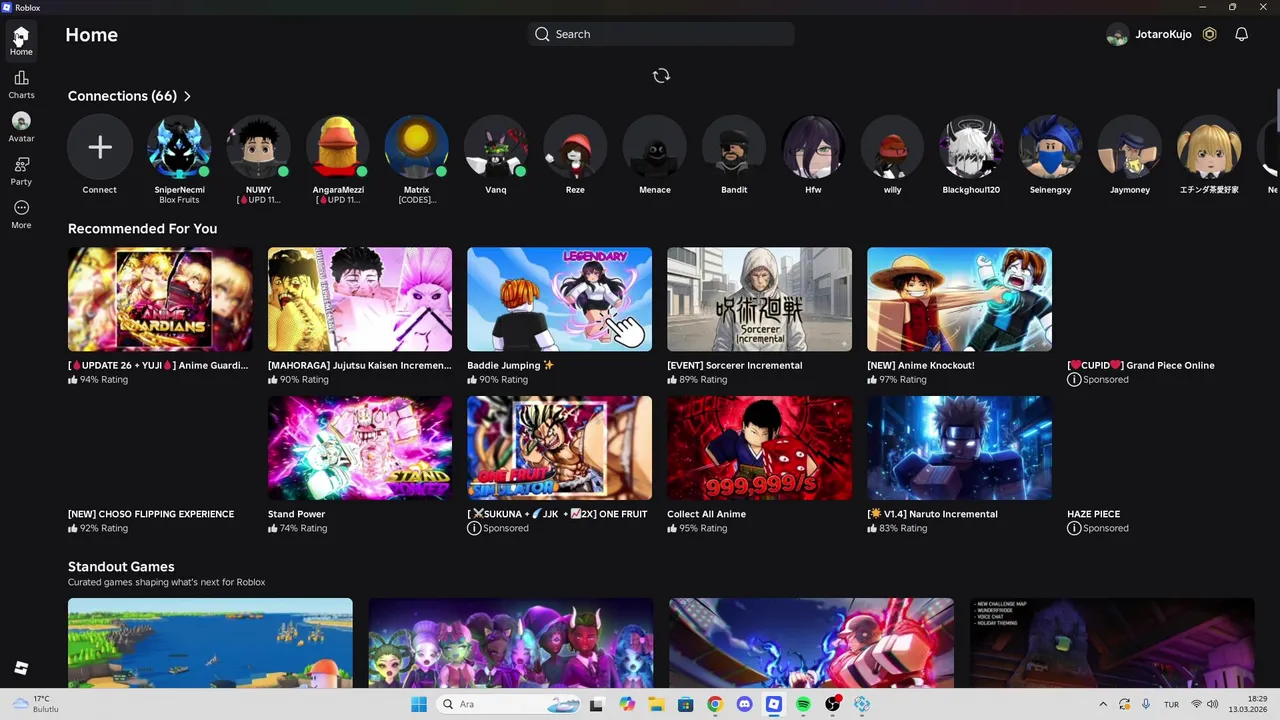Open the fourth Standout Games challenge map thumbnail

(x=1112, y=643)
